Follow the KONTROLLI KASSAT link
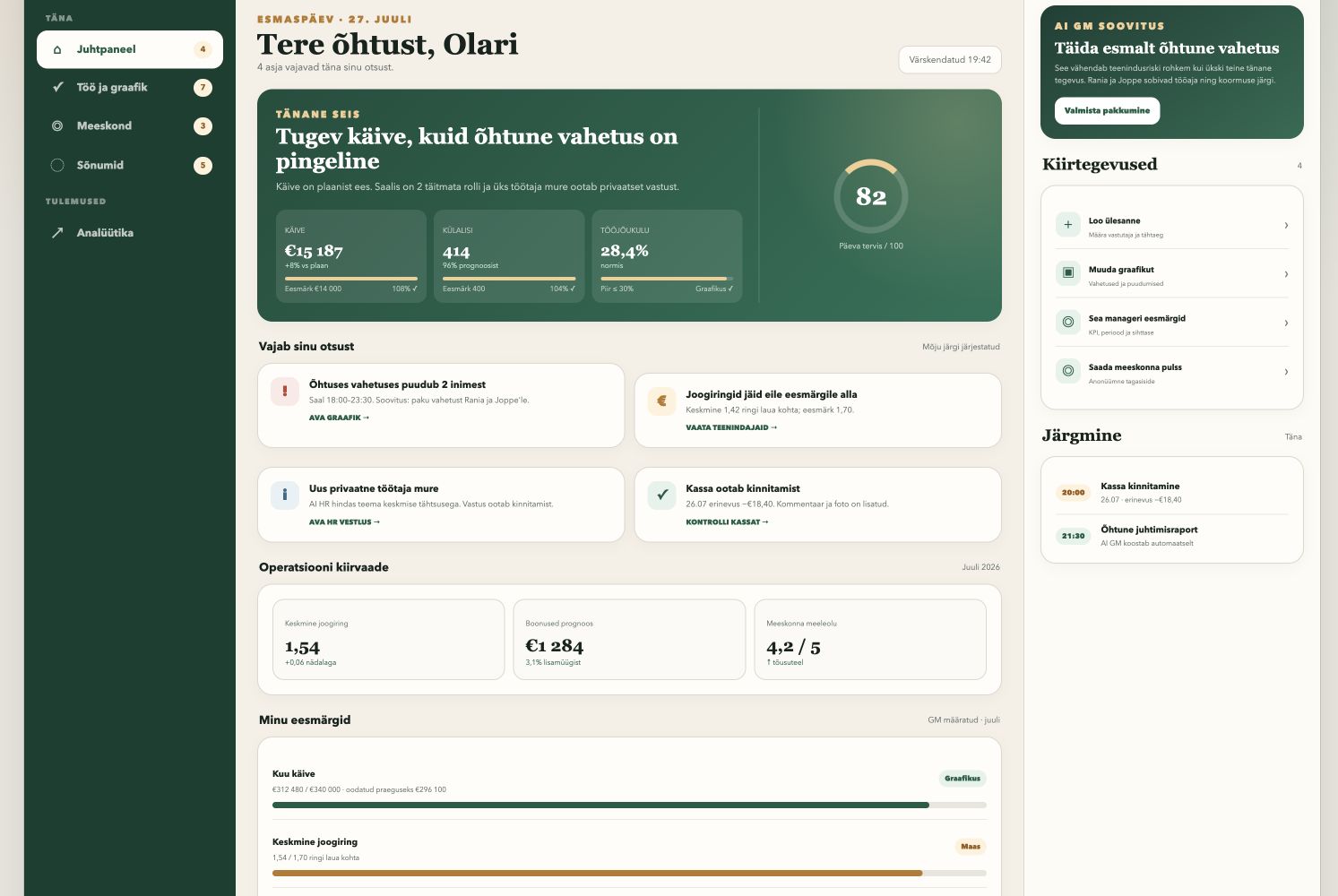 tap(727, 521)
